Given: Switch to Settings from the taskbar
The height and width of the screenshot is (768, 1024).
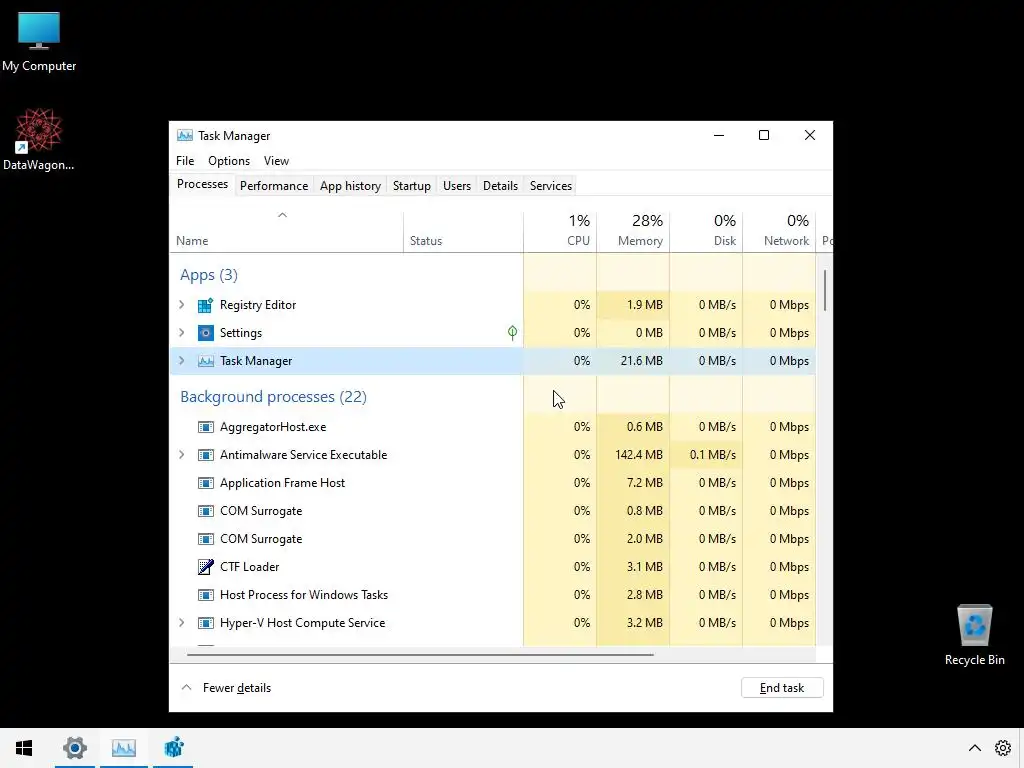Looking at the screenshot, I should (x=74, y=748).
